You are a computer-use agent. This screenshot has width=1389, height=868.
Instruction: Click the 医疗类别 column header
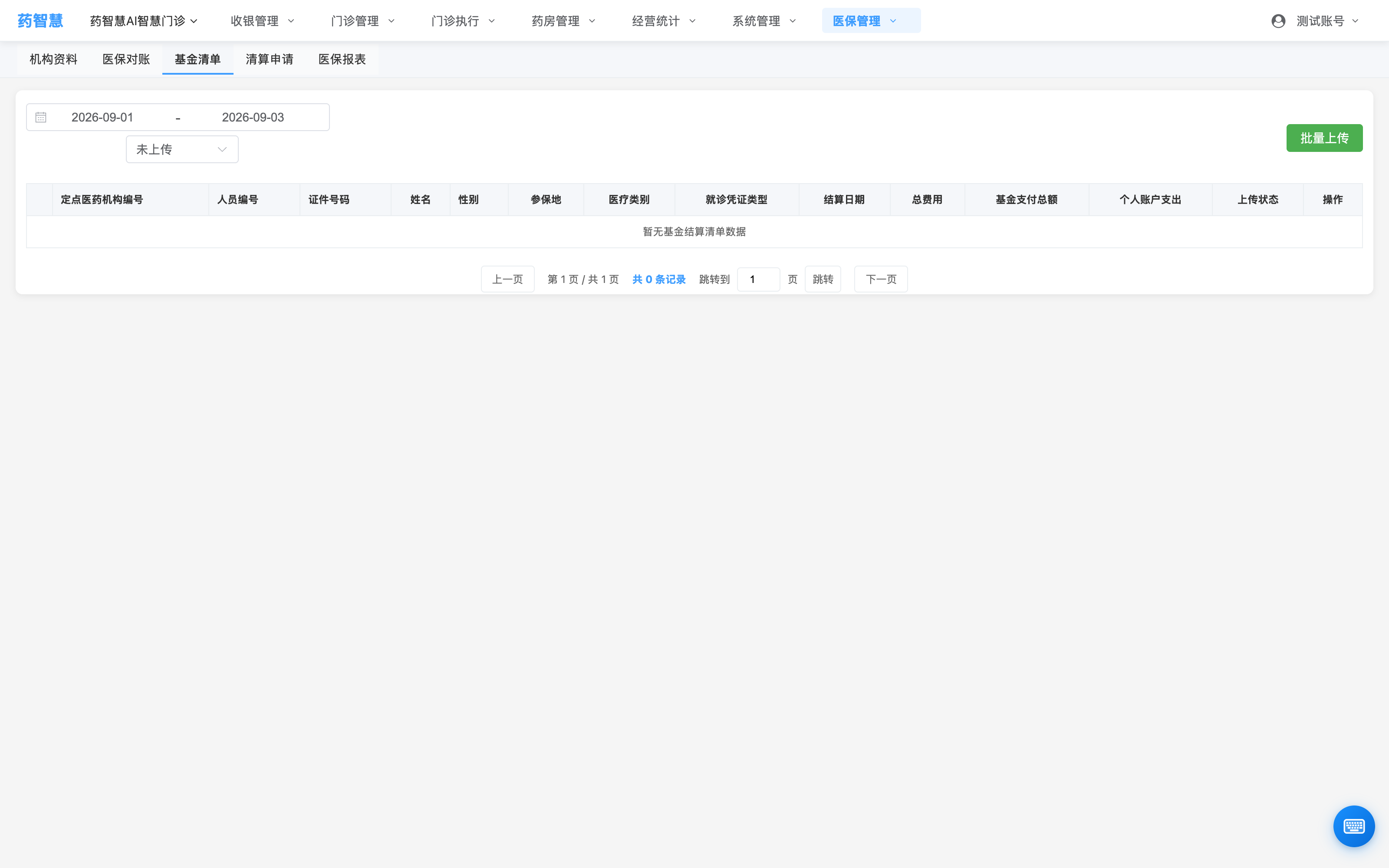pos(629,200)
